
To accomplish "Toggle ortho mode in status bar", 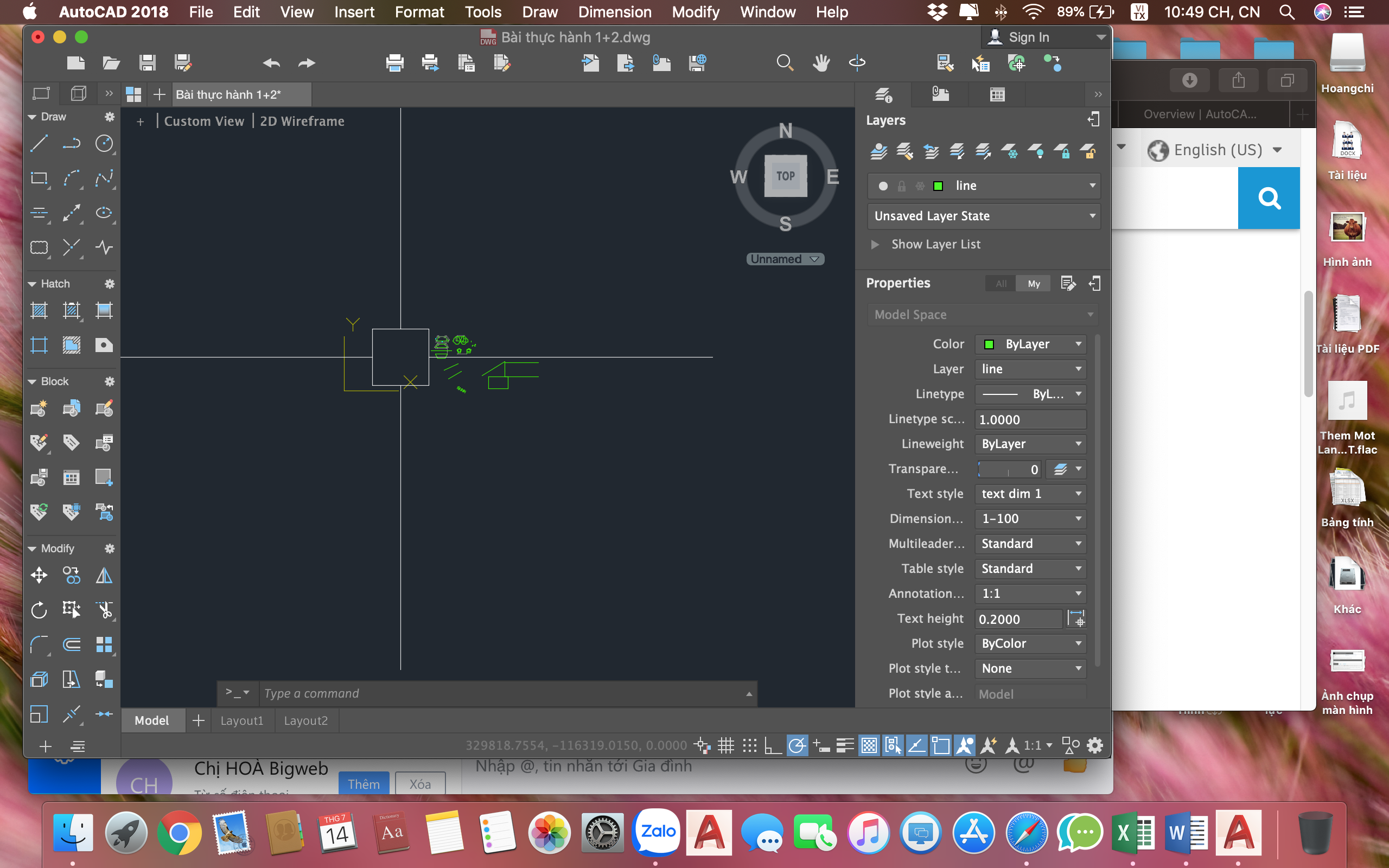I will pyautogui.click(x=773, y=745).
